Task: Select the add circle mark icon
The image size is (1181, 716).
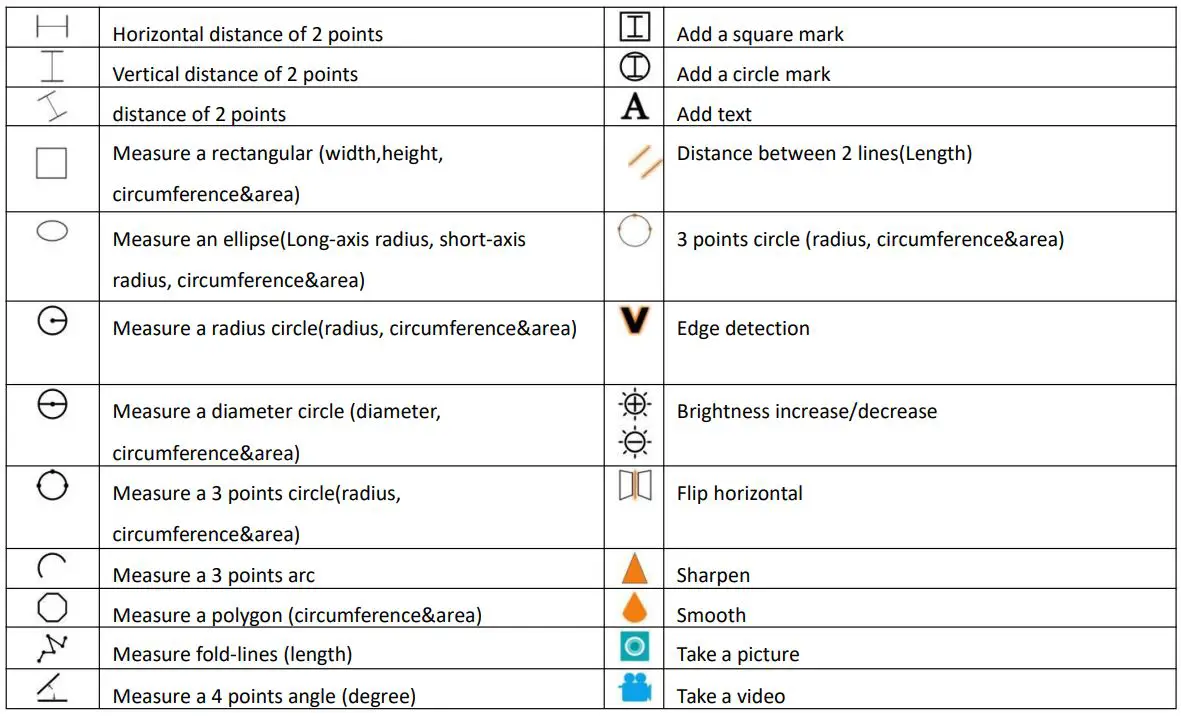Action: [635, 67]
